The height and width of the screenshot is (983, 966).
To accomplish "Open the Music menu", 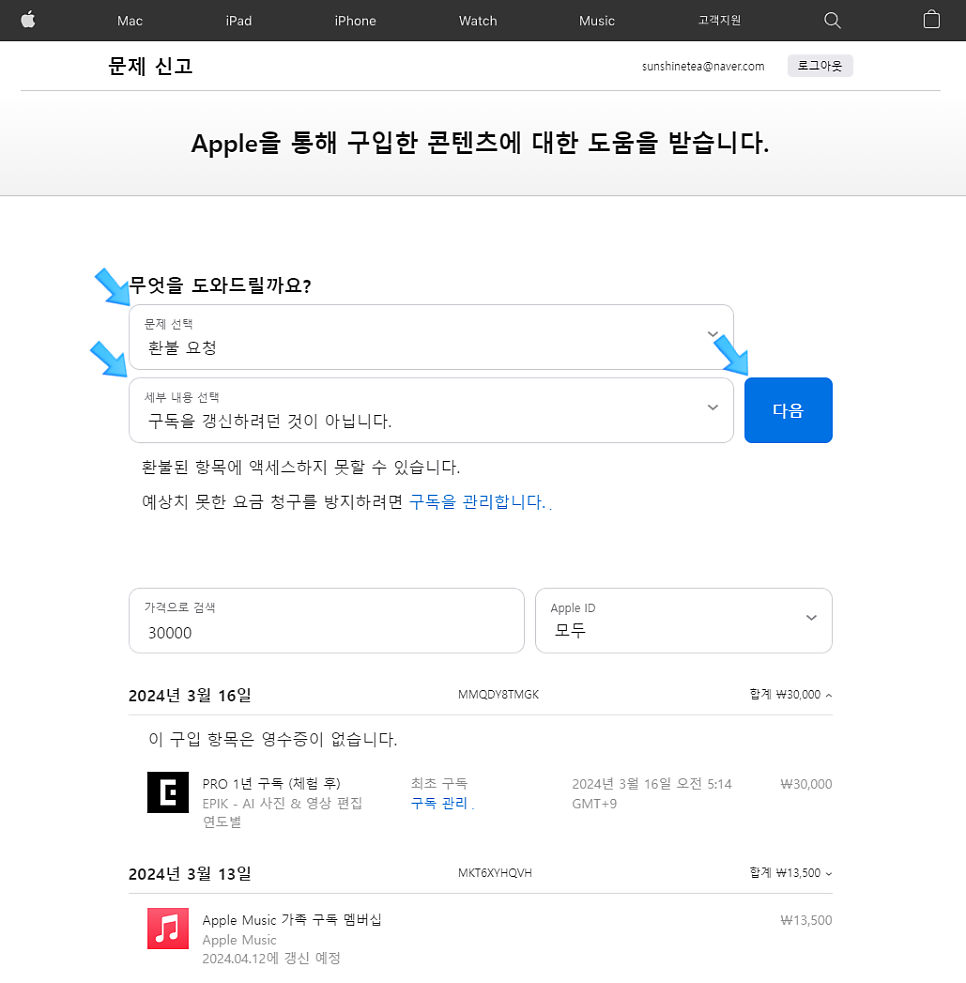I will [x=597, y=21].
